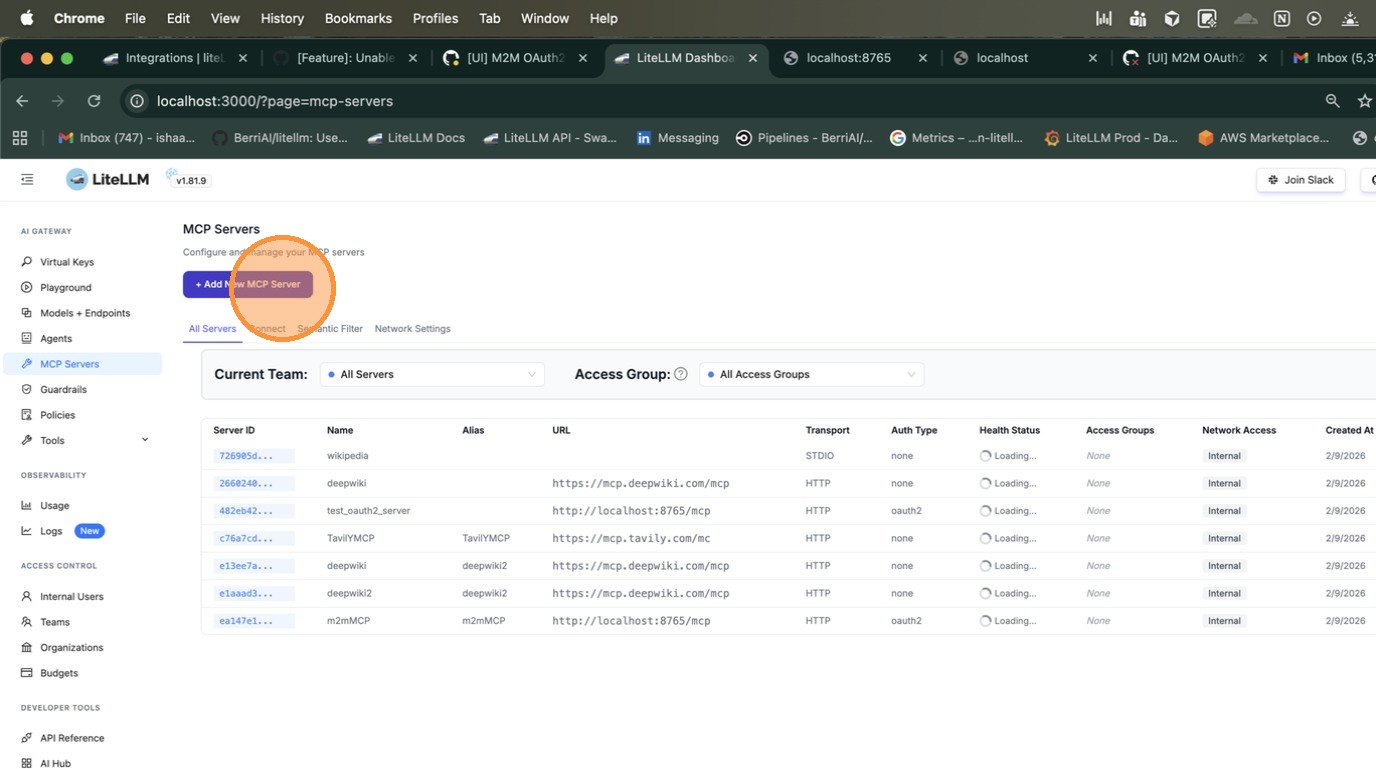Image resolution: width=1376 pixels, height=769 pixels.
Task: Open server ID 726905d link
Action: click(246, 456)
